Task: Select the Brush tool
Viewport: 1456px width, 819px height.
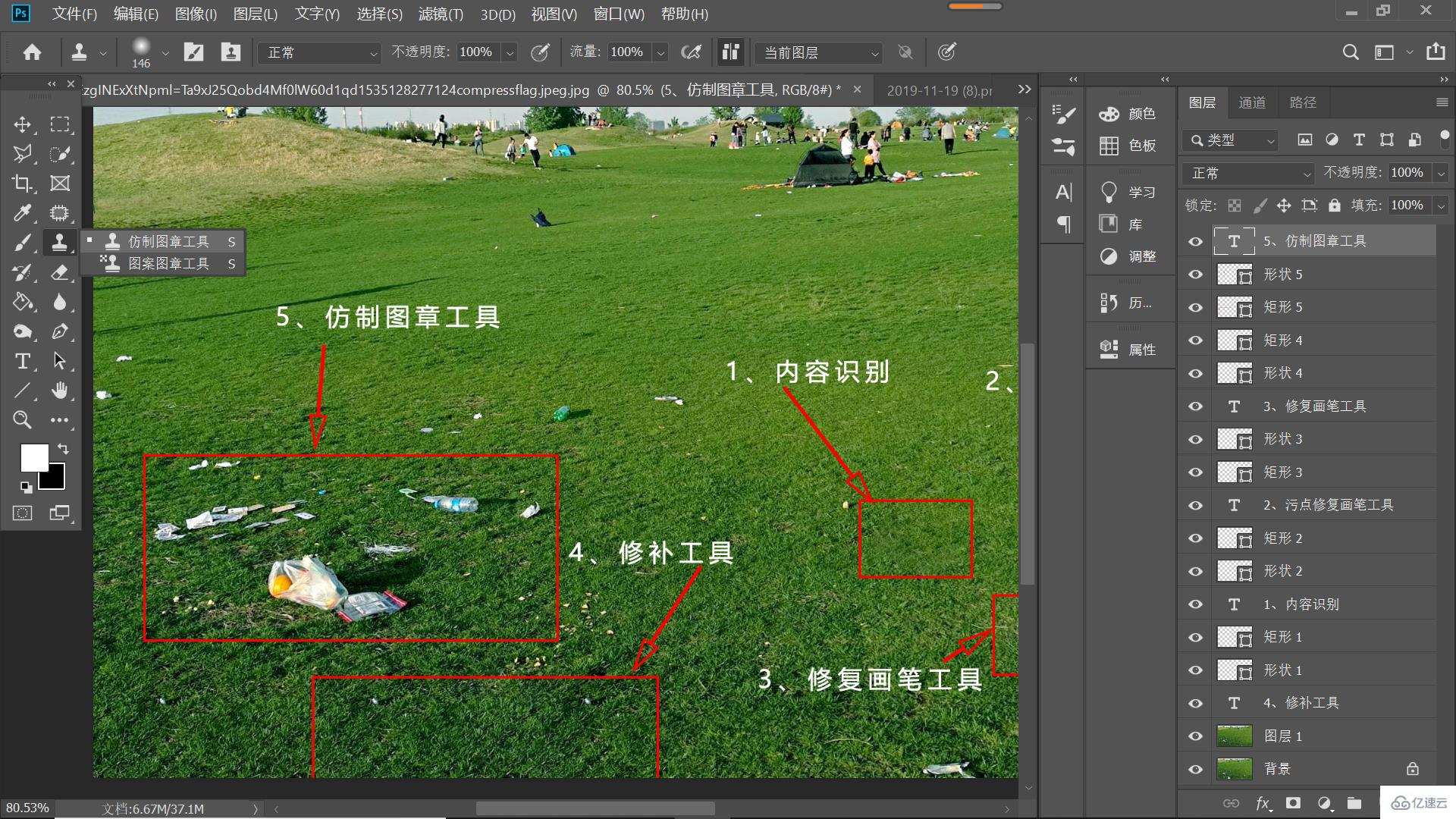Action: pos(23,243)
